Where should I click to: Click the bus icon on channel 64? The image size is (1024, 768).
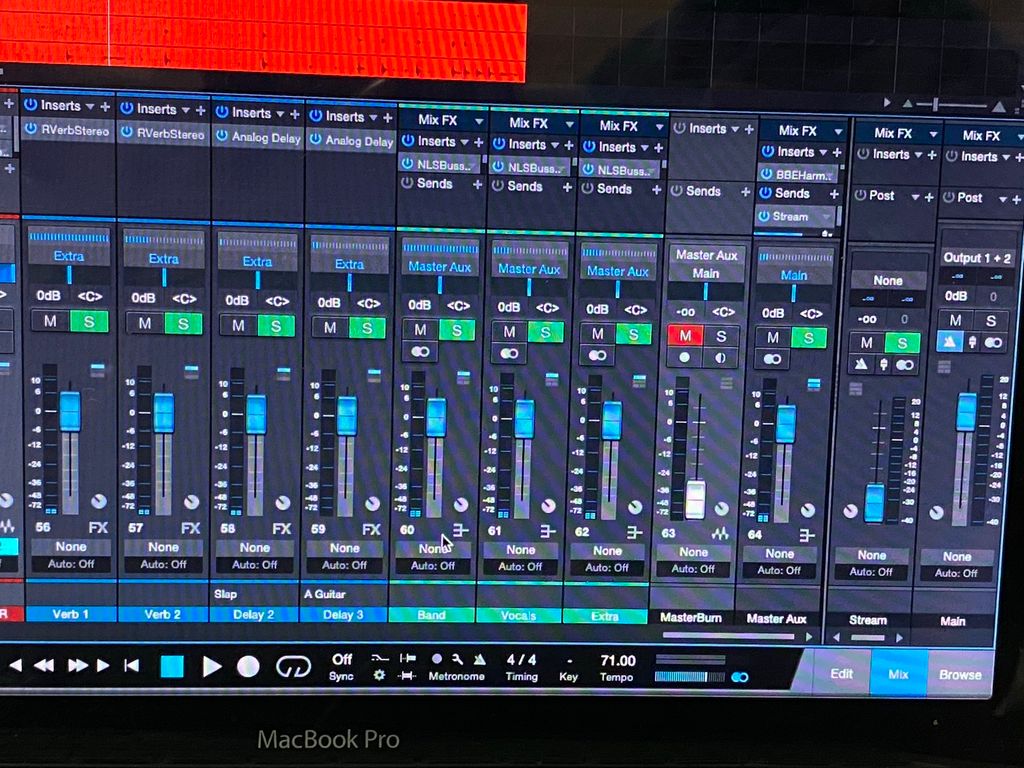(x=807, y=536)
